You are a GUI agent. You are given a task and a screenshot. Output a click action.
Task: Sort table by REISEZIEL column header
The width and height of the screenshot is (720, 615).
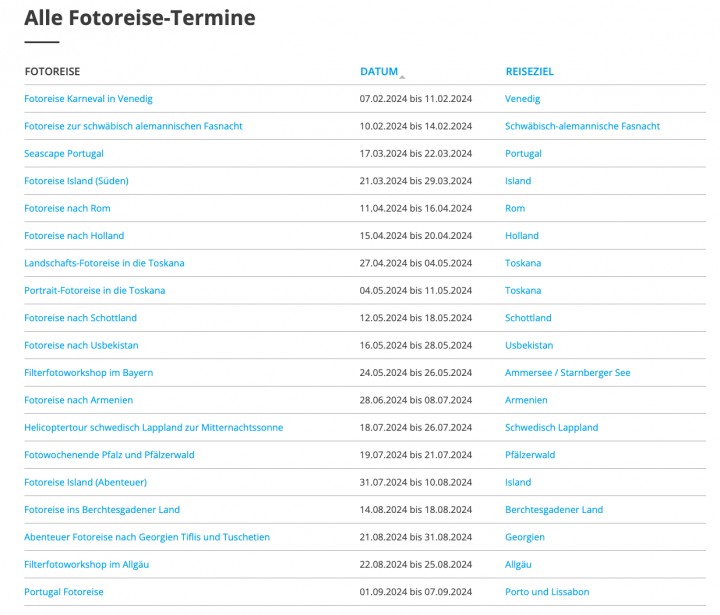[529, 72]
